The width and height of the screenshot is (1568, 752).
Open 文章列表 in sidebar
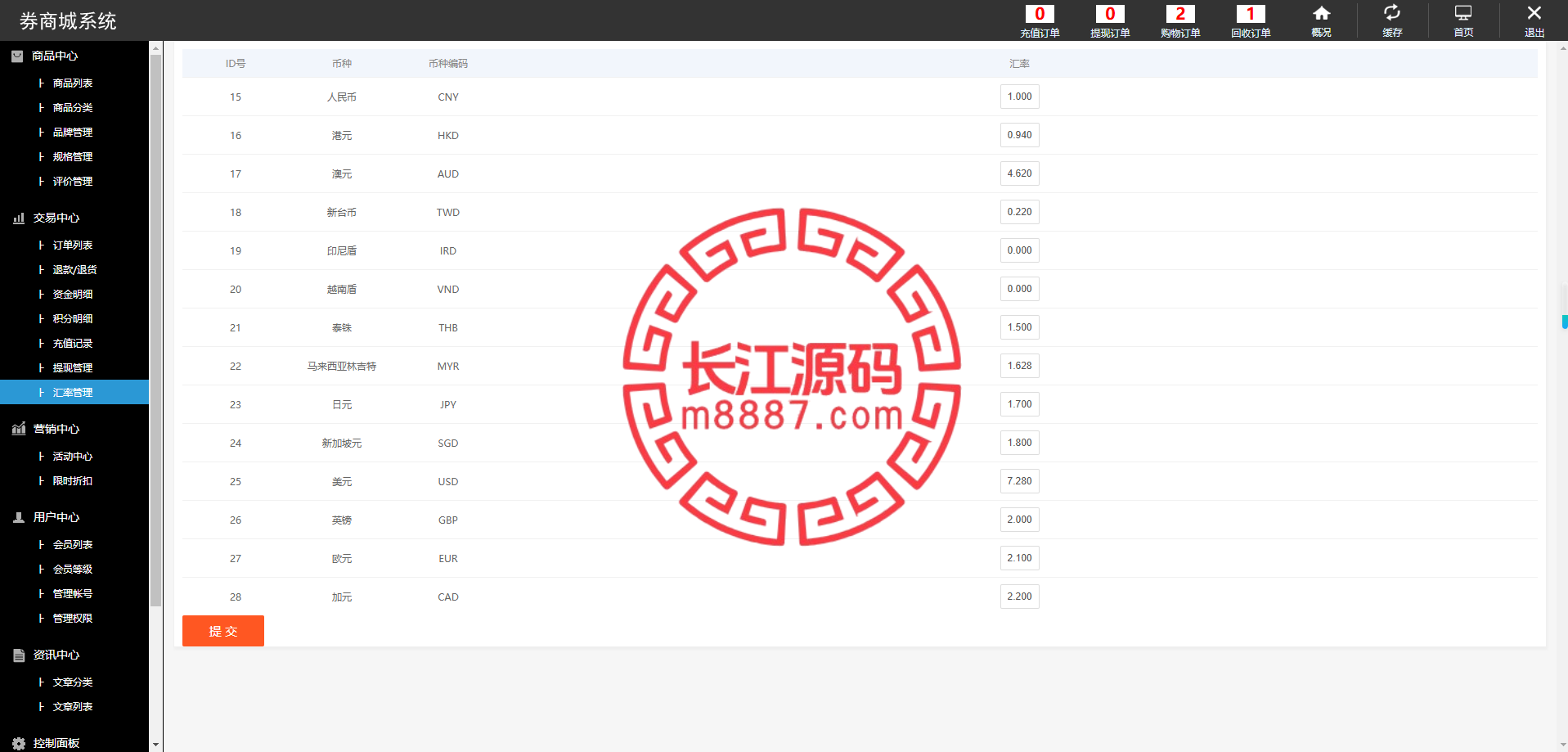[73, 707]
